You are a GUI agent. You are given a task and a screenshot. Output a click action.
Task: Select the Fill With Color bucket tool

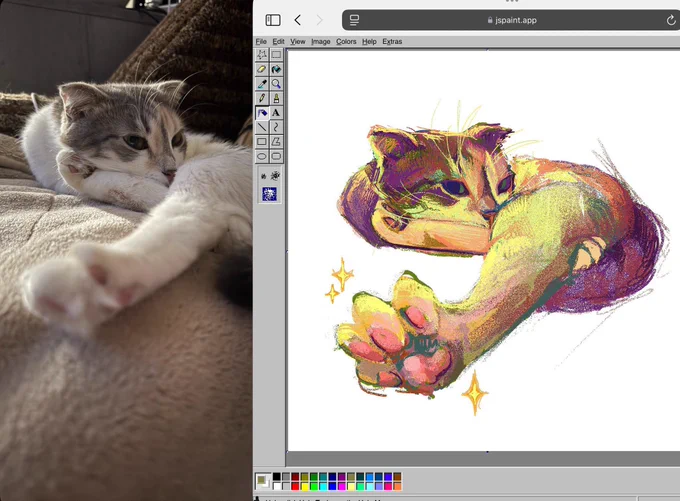pyautogui.click(x=276, y=69)
